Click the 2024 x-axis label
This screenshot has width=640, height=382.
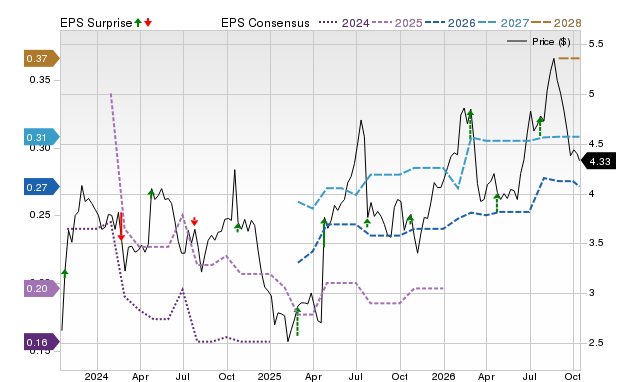click(x=96, y=376)
